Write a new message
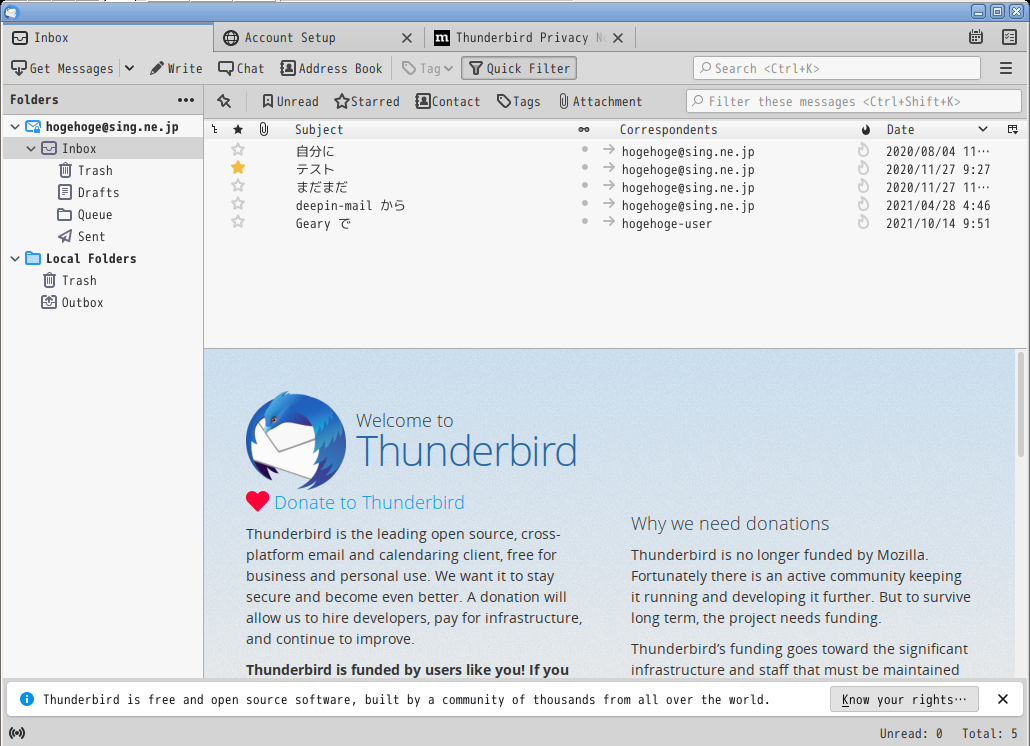1030x746 pixels. click(176, 68)
